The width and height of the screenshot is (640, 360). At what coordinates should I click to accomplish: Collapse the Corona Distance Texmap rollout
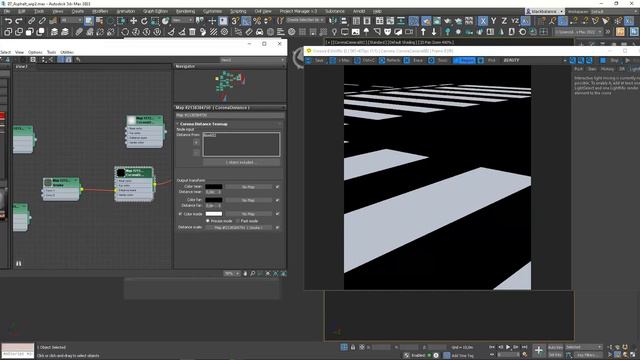pos(204,124)
